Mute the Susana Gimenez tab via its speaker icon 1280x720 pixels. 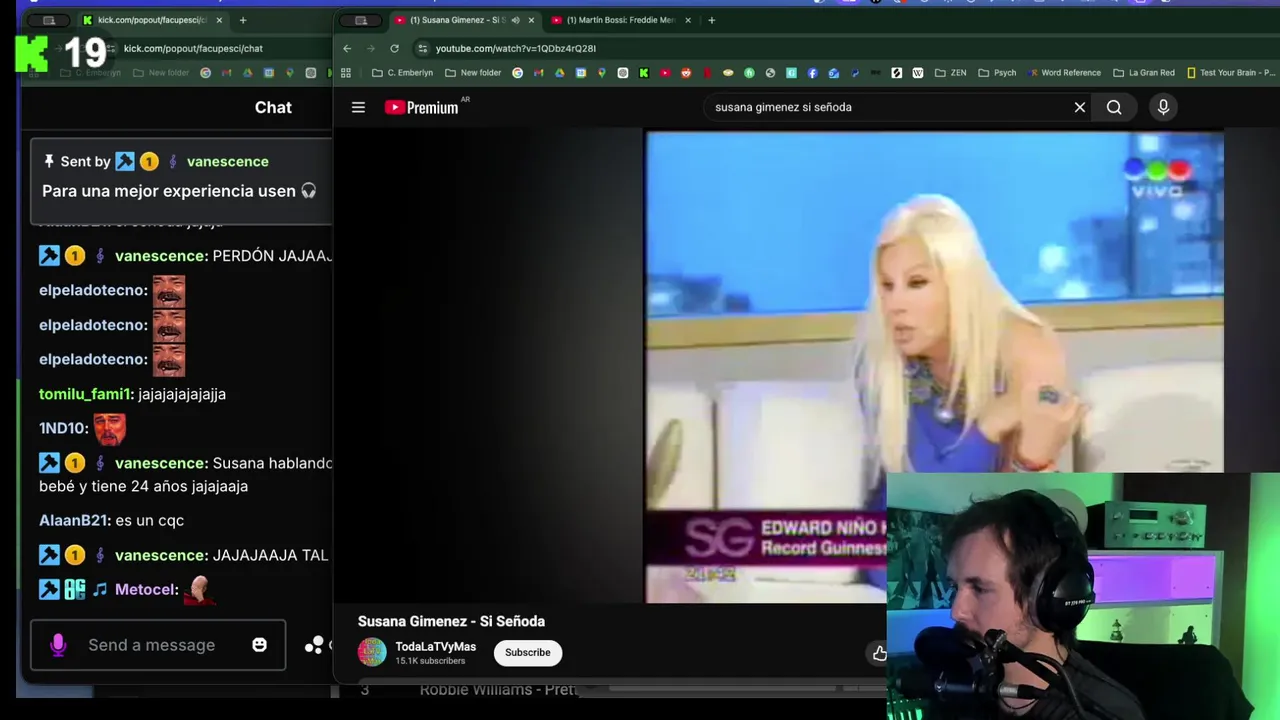tap(516, 20)
